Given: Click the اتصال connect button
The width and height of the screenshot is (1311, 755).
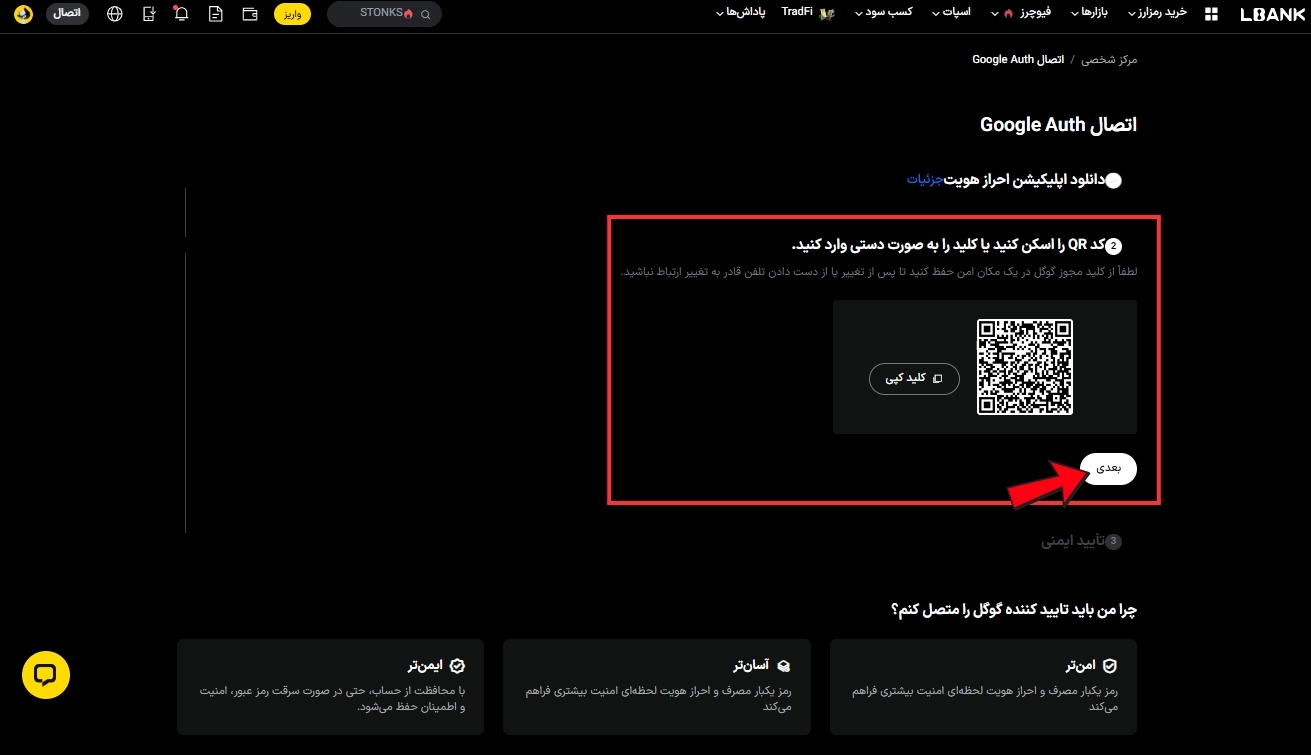Looking at the screenshot, I should tap(67, 15).
